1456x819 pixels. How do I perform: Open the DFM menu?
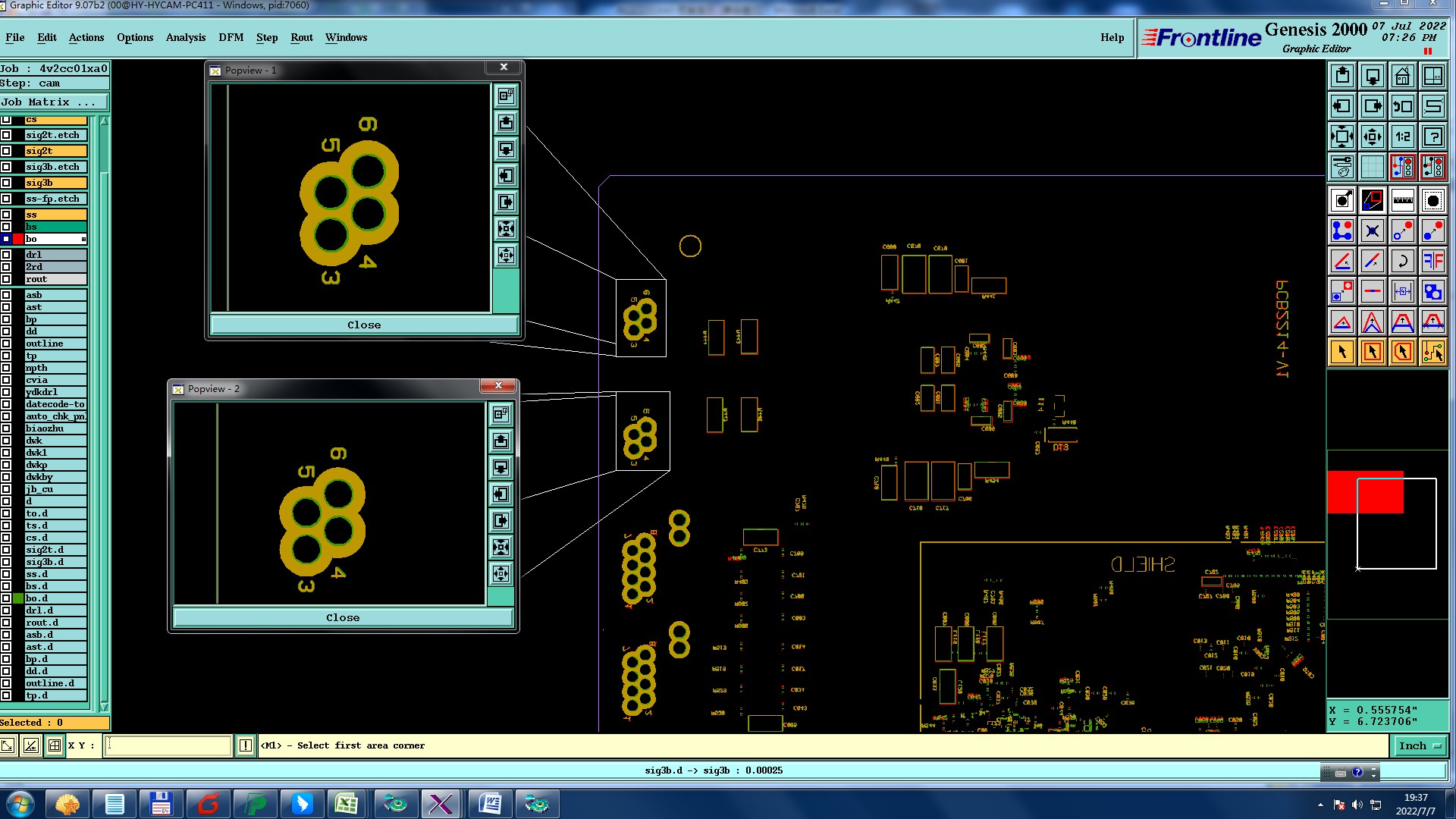pos(231,37)
